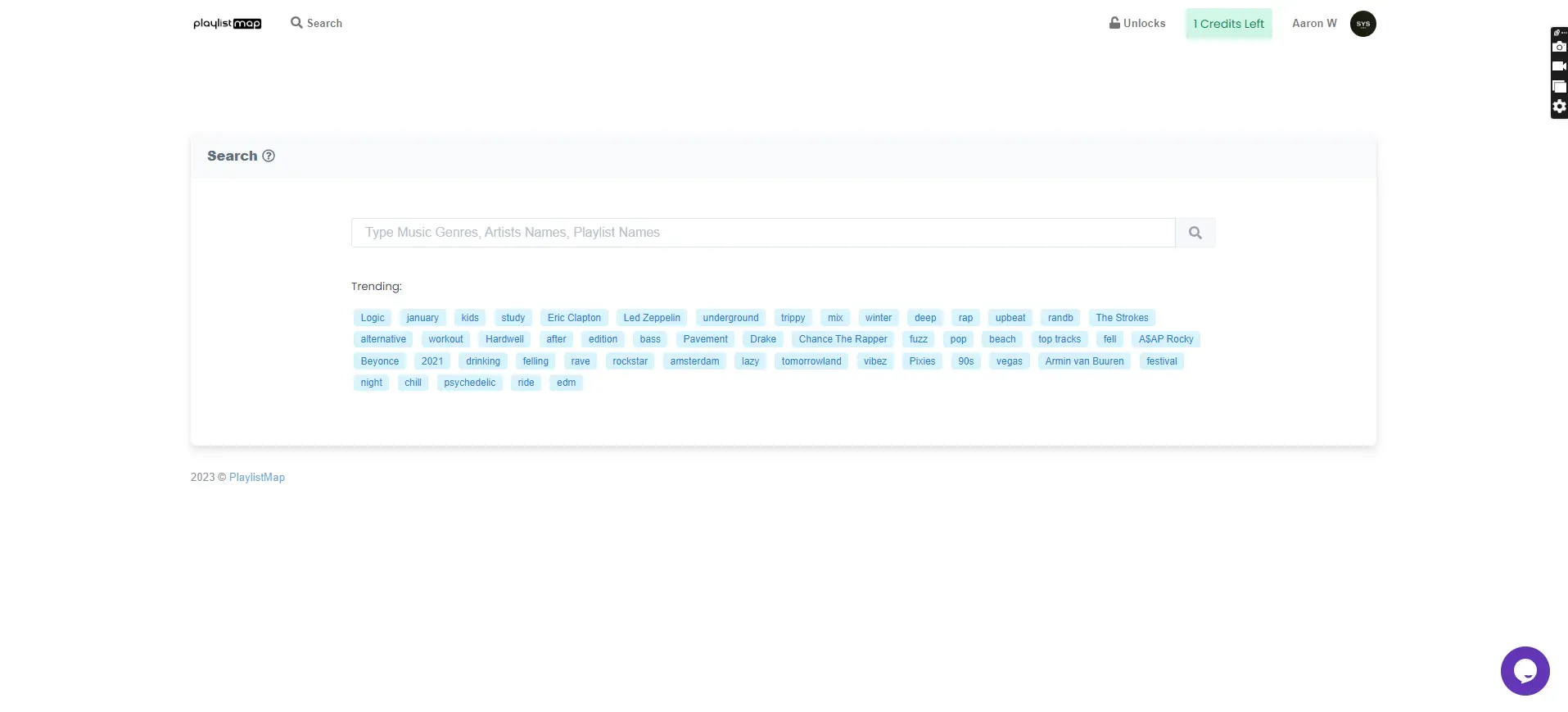Choose the vegas trending tag
This screenshot has height=712, width=1568.
coord(1009,361)
